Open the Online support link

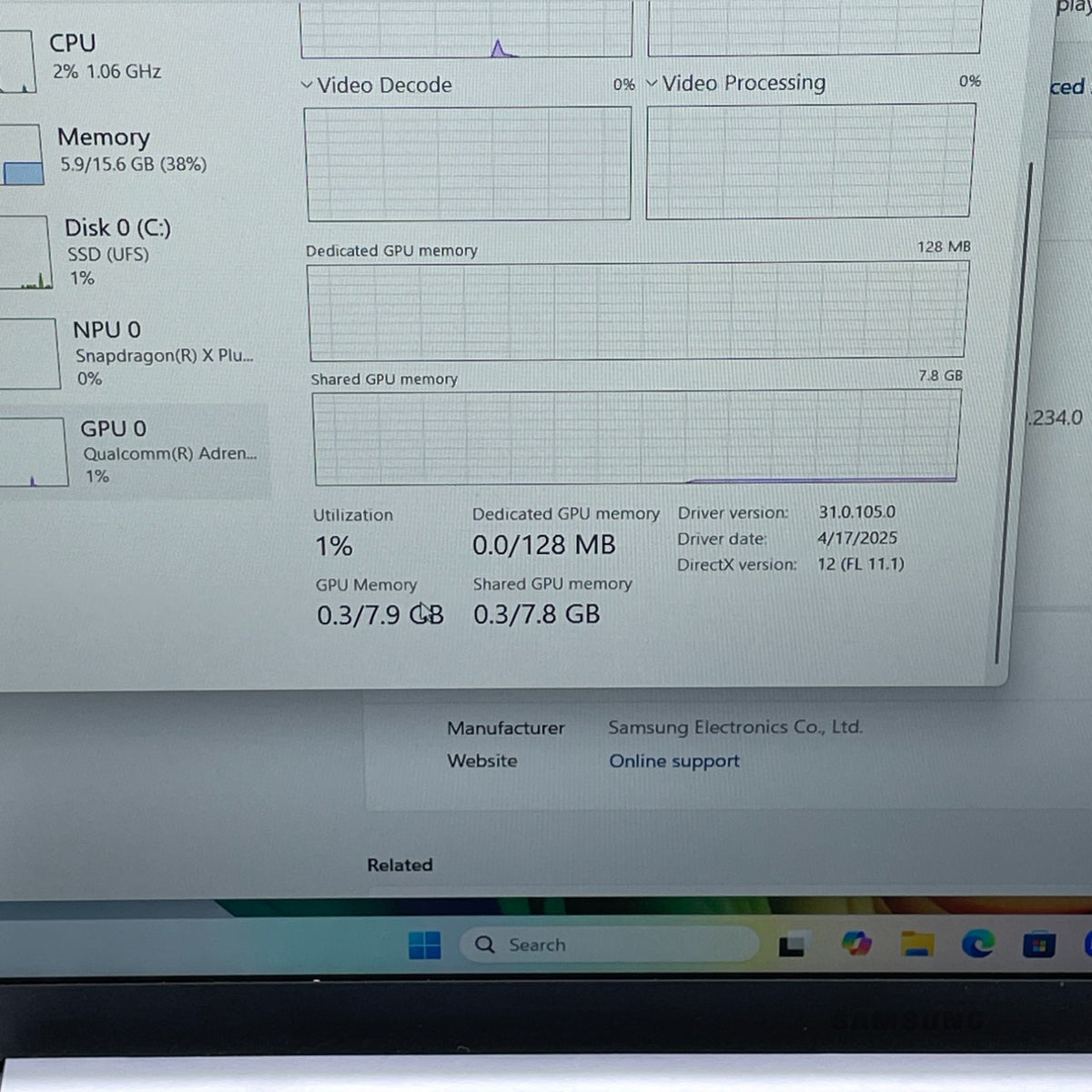click(x=674, y=762)
